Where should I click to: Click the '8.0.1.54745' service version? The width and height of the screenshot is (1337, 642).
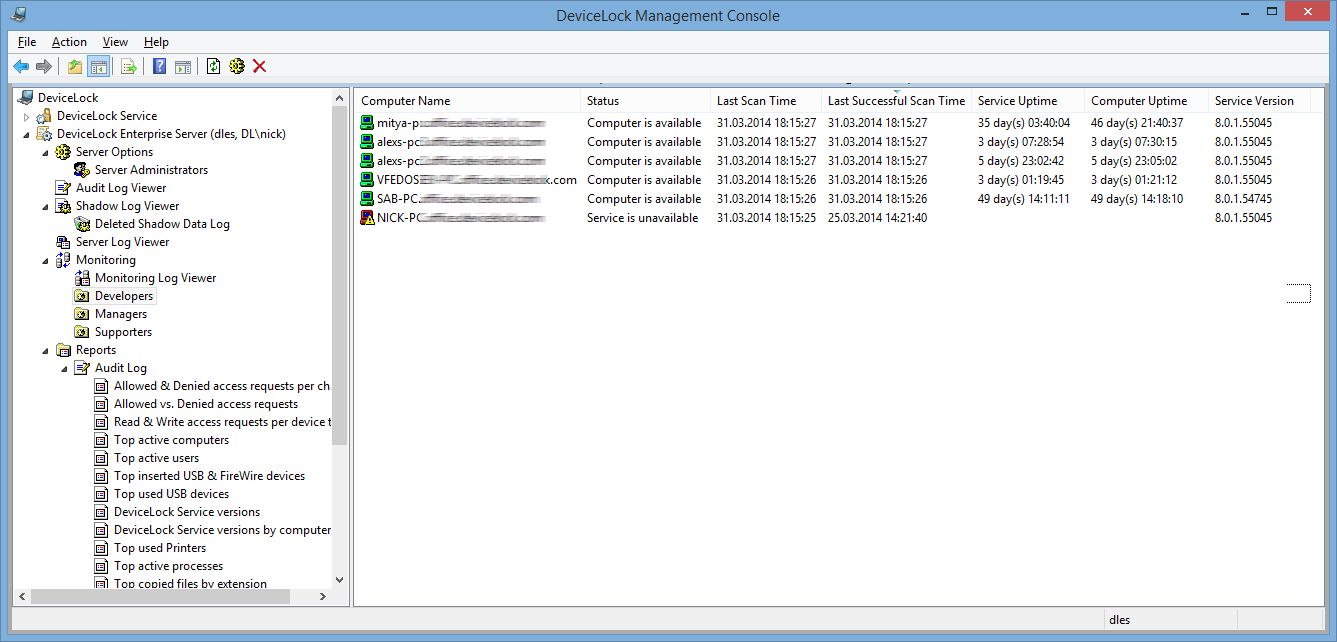click(x=1243, y=199)
